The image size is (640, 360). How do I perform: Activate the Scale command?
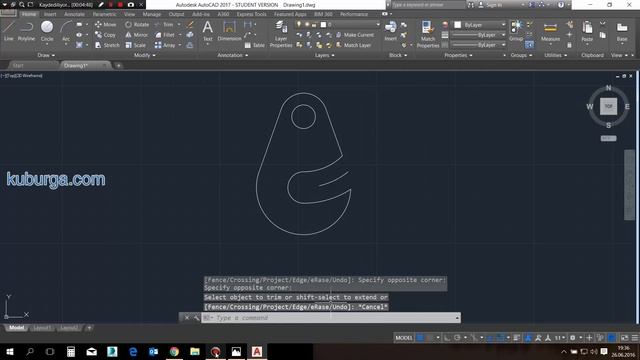click(x=136, y=45)
